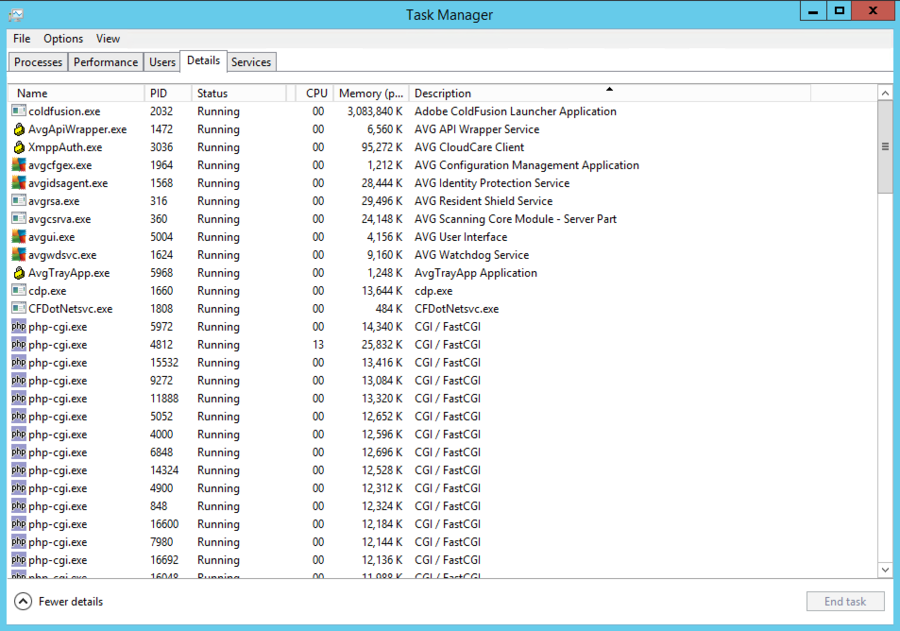Screen dimensions: 900x631
Task: Click the php-cgi.exe icon with PID 5972
Action: click(18, 327)
